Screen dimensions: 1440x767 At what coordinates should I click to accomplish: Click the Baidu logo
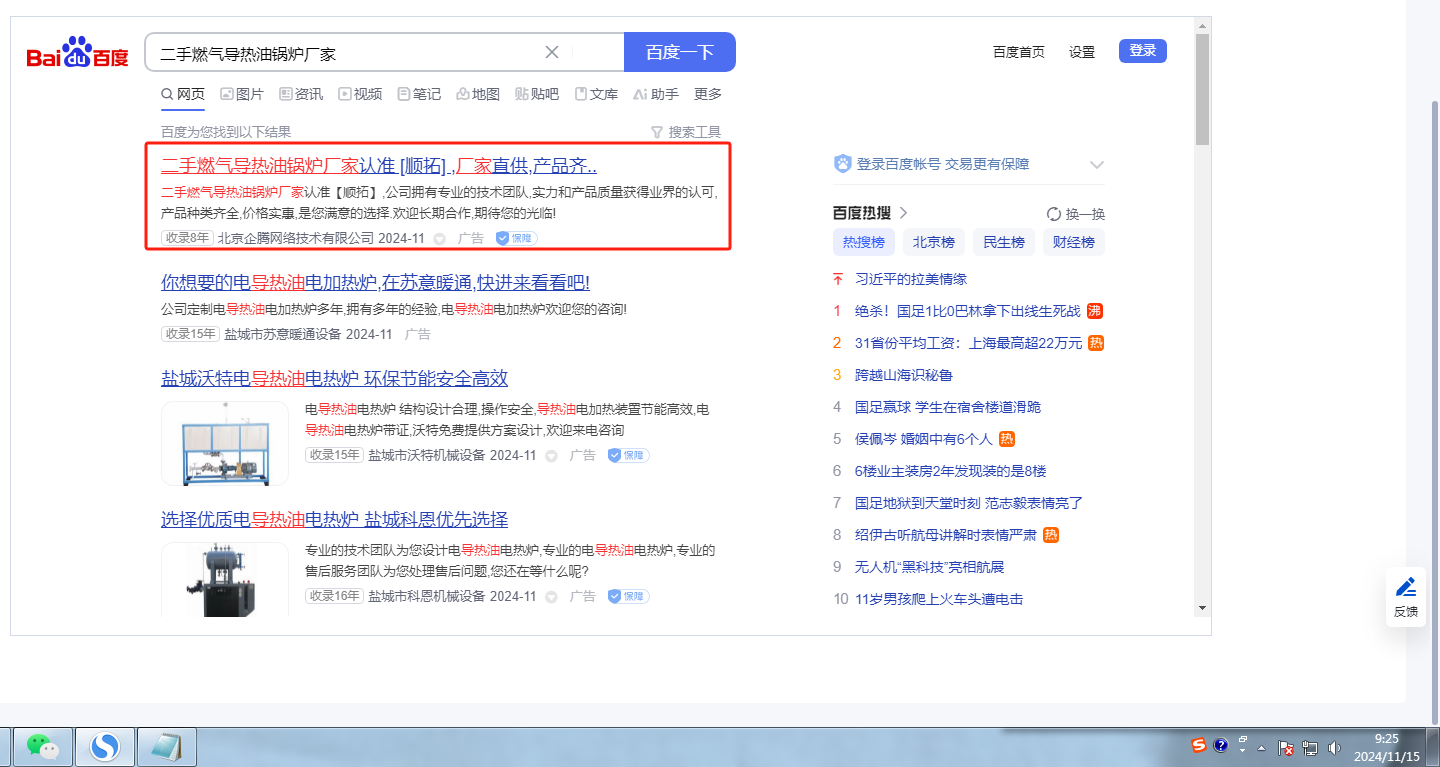tap(77, 53)
